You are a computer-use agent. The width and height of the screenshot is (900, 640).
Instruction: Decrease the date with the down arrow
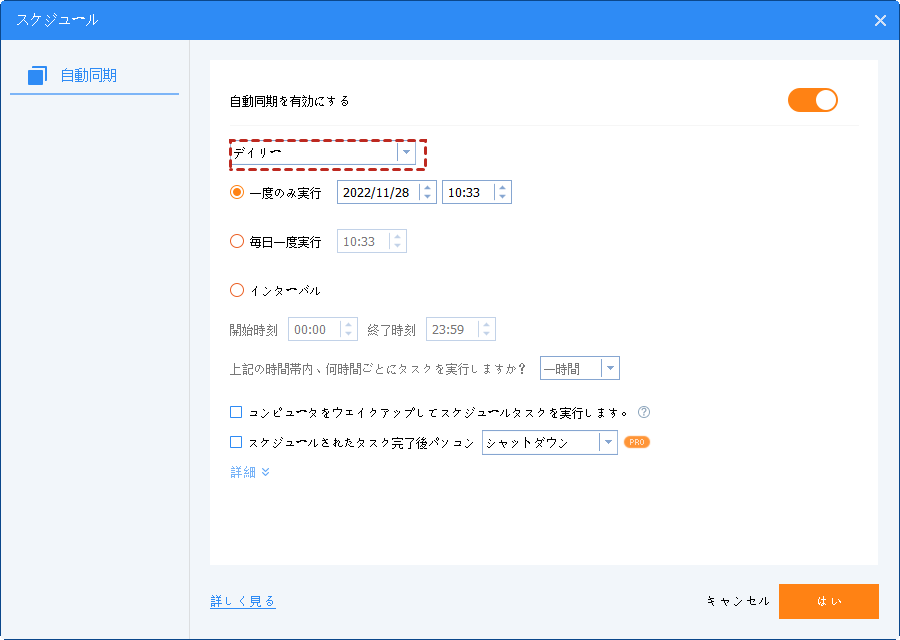[x=428, y=197]
